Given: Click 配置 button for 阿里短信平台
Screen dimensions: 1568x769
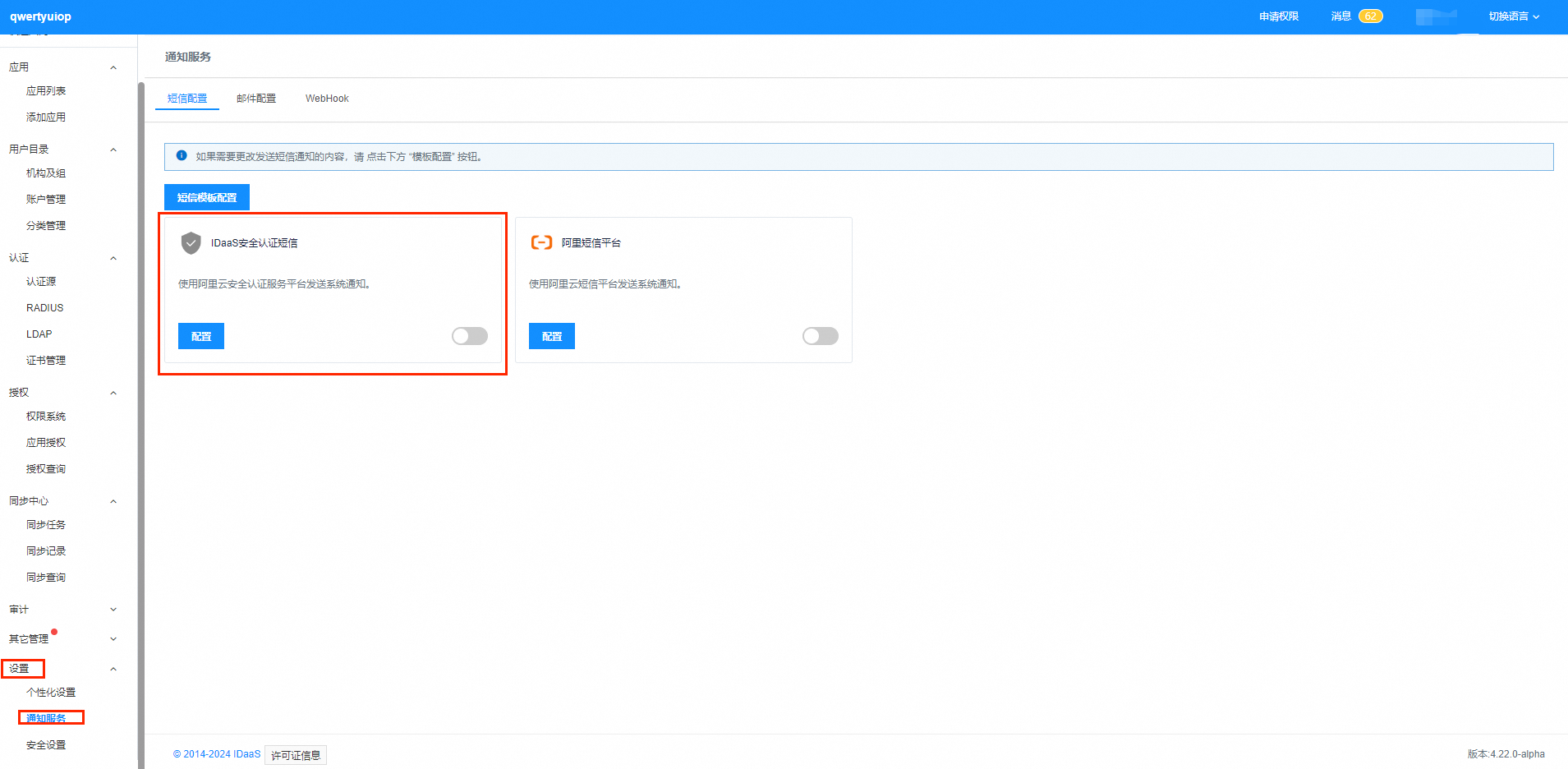Looking at the screenshot, I should click(552, 336).
